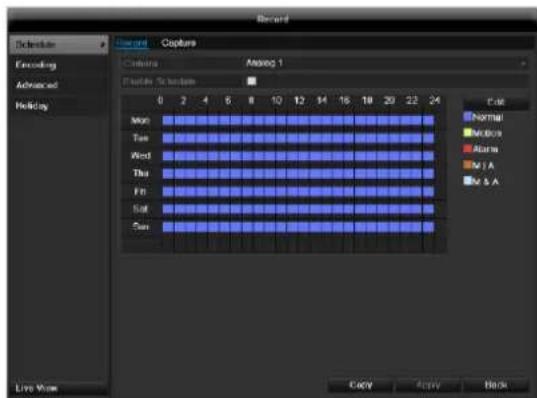Image resolution: width=537 pixels, height=398 pixels.
Task: Click the Tue schedule row bar
Action: coord(298,138)
